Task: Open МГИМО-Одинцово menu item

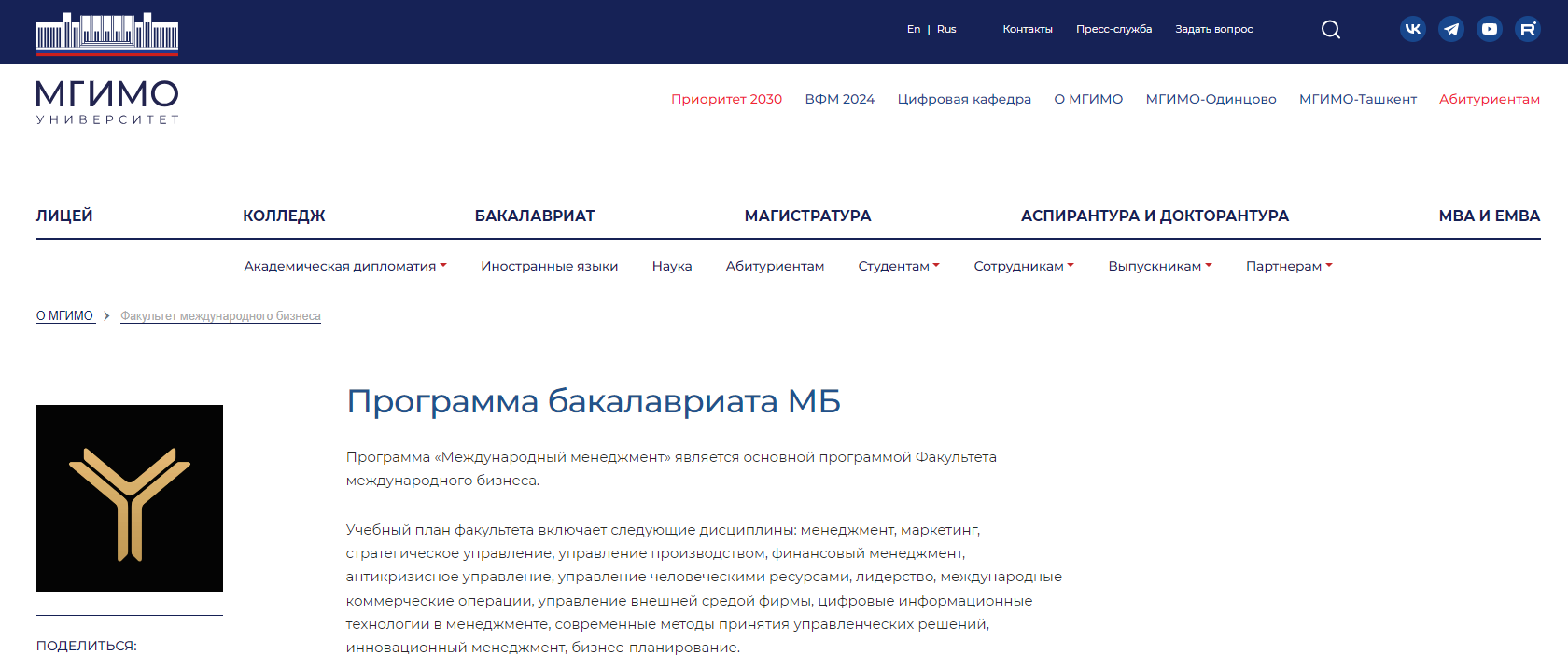Action: tap(1211, 99)
